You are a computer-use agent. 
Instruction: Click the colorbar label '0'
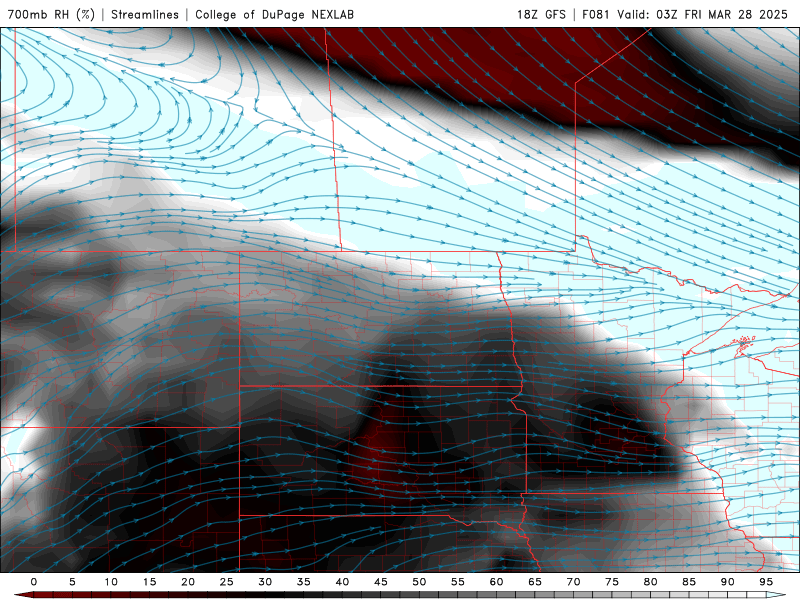[34, 582]
